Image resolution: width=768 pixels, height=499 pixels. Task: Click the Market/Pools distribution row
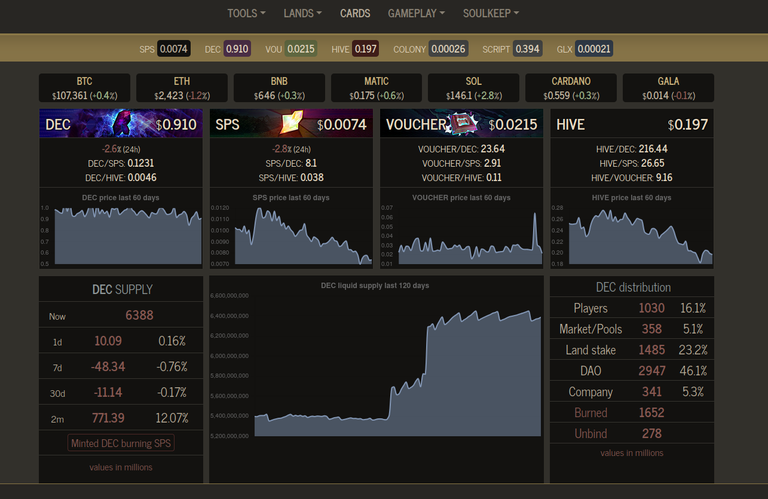coord(632,329)
